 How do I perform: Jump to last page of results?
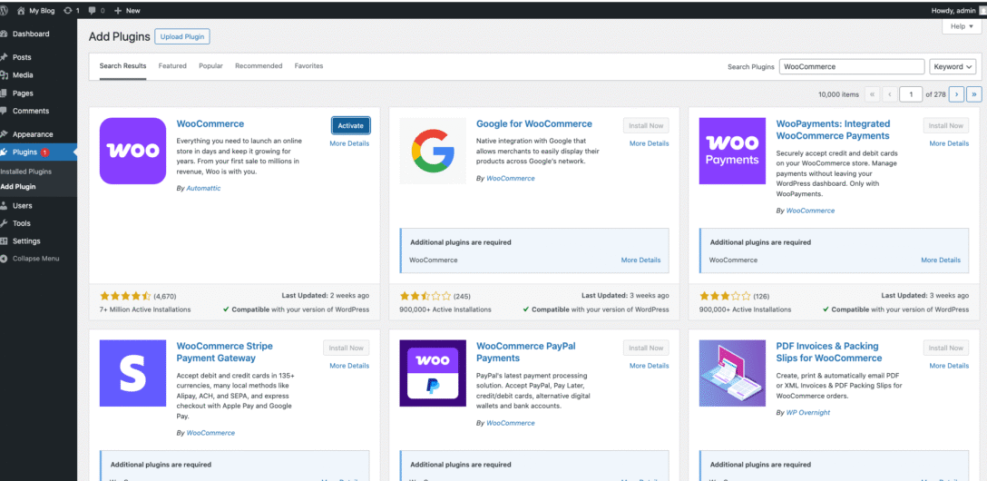pos(974,94)
